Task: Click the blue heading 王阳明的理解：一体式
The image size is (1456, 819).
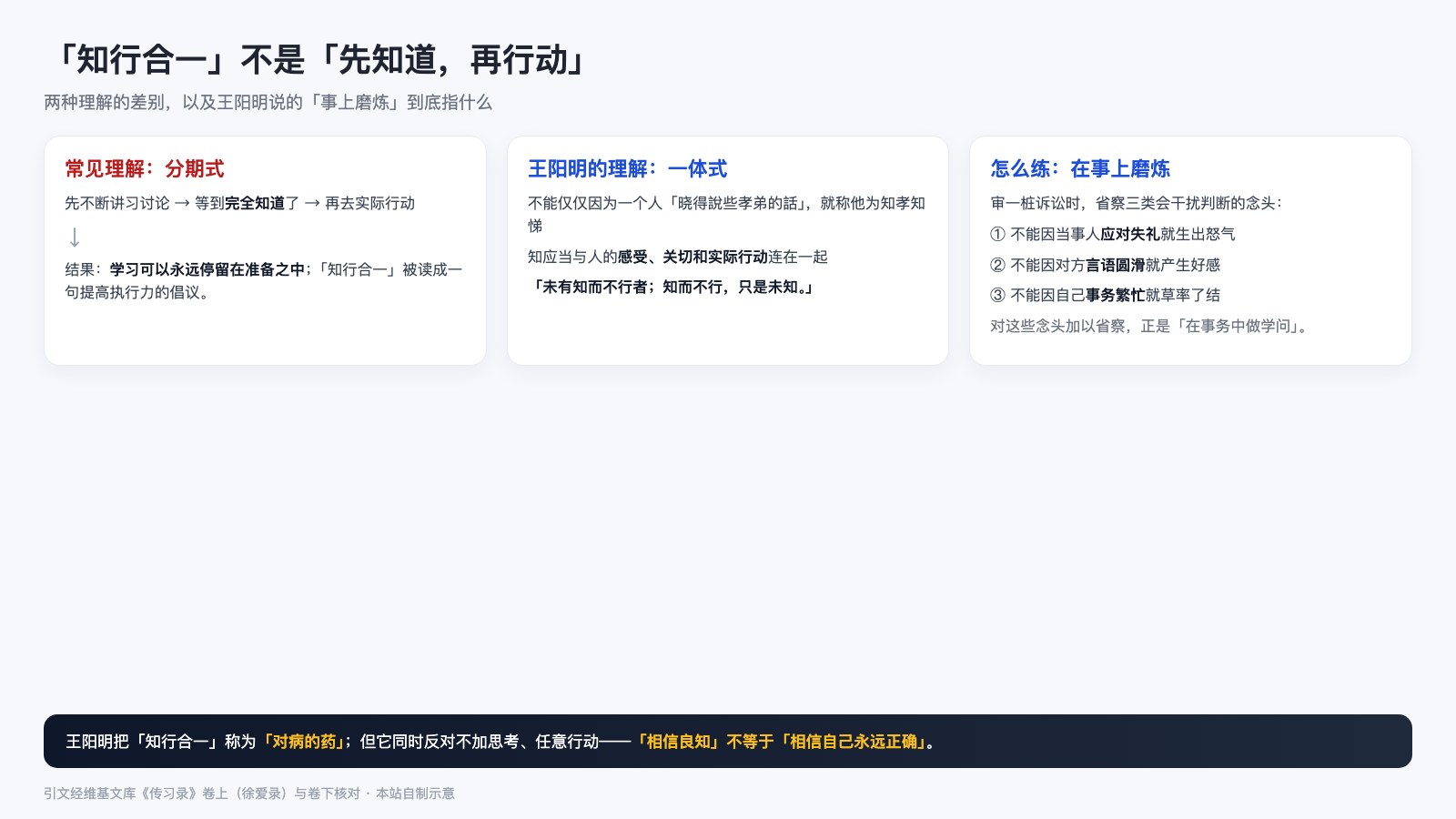Action: click(628, 168)
